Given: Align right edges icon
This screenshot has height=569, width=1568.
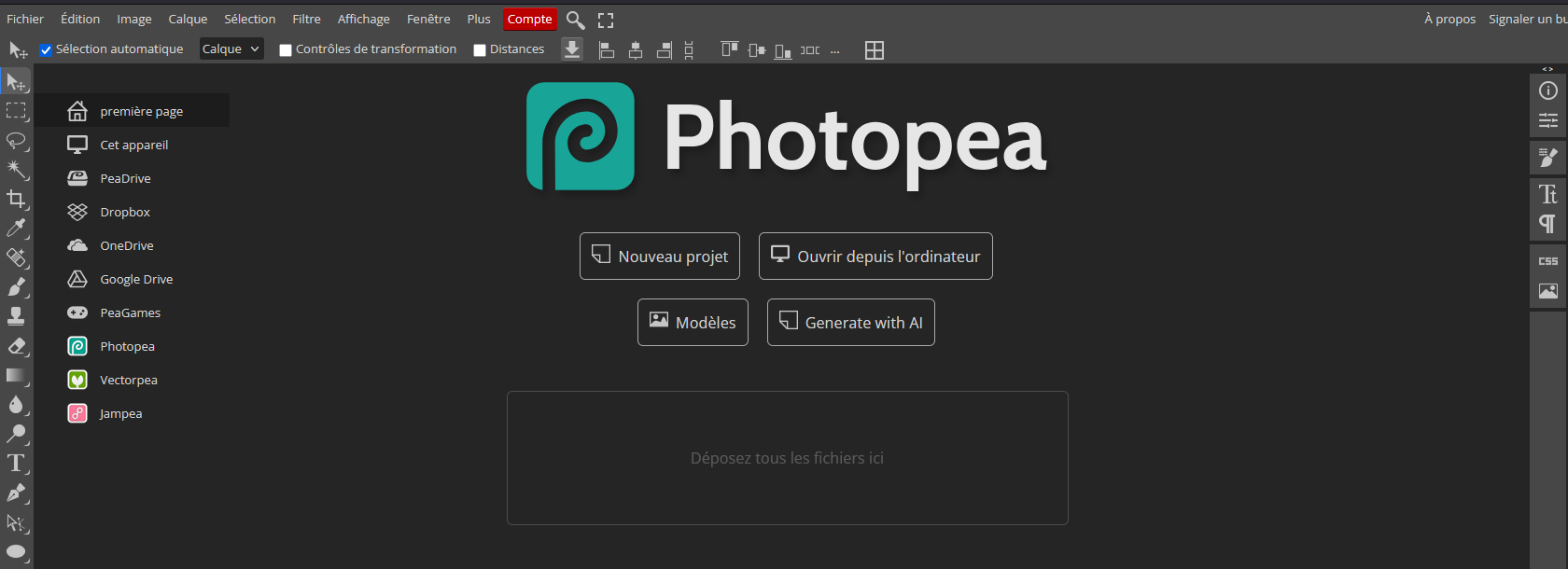Looking at the screenshot, I should (x=665, y=50).
